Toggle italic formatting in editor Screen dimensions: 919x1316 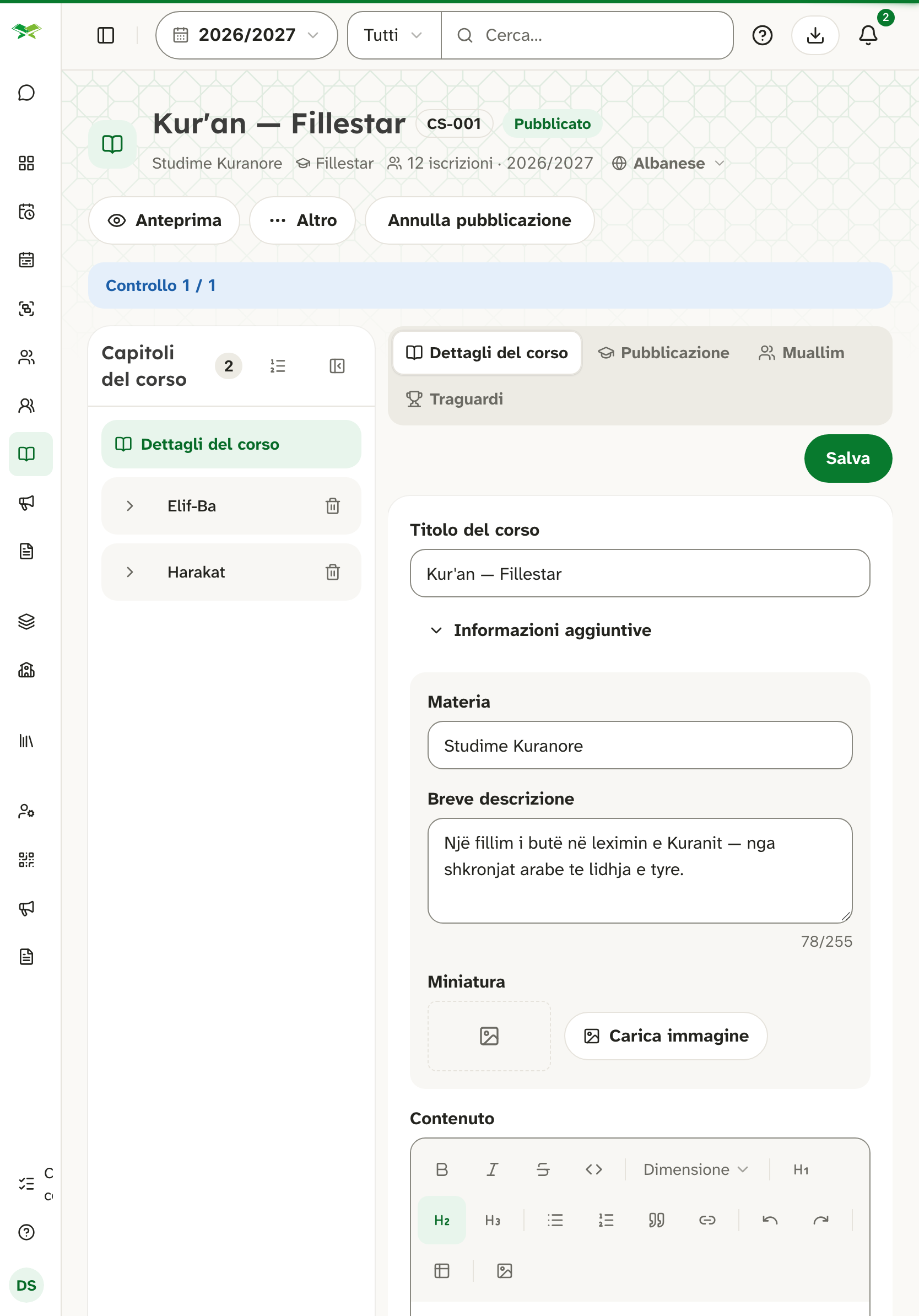(x=492, y=1169)
